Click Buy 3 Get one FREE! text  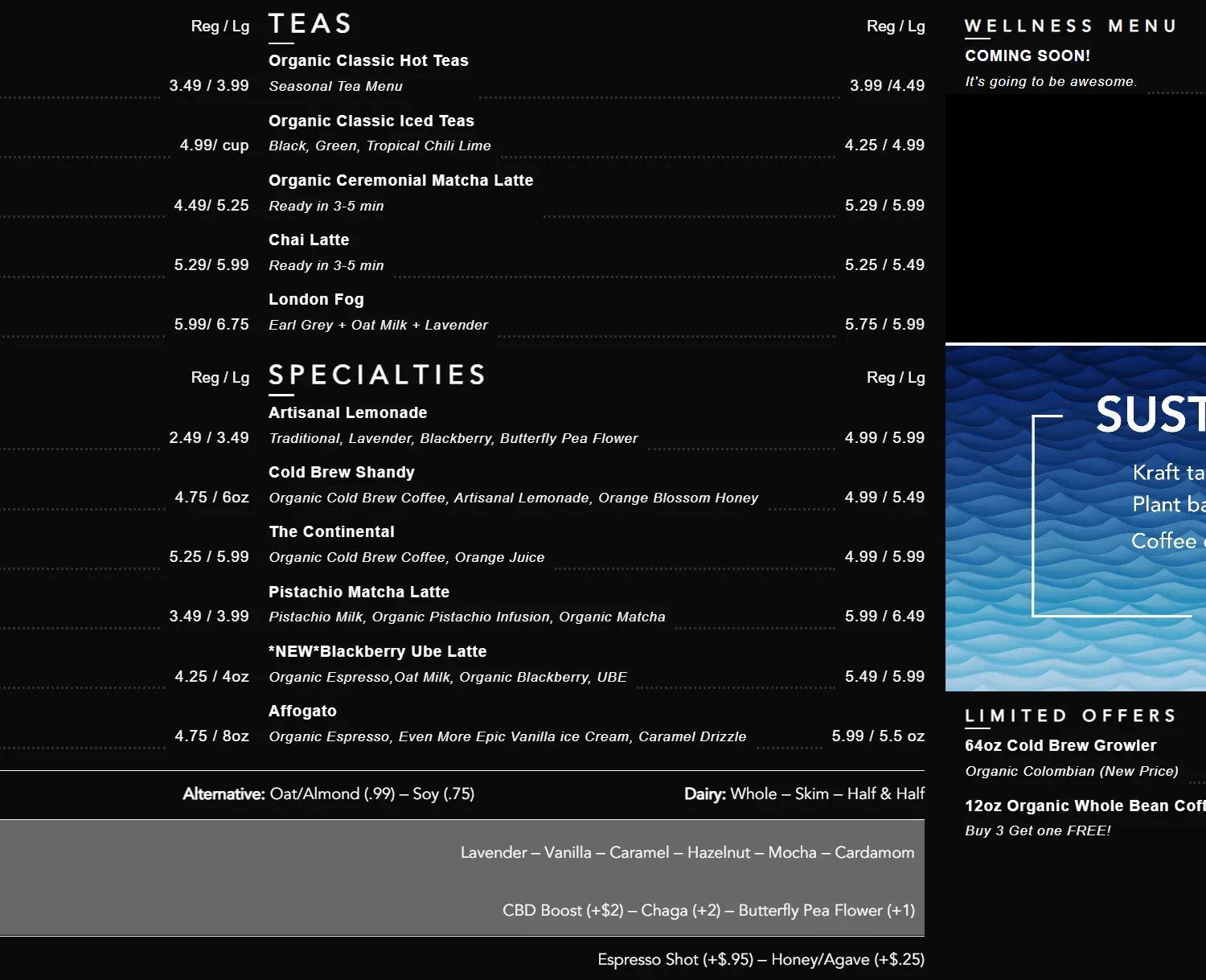[1038, 830]
